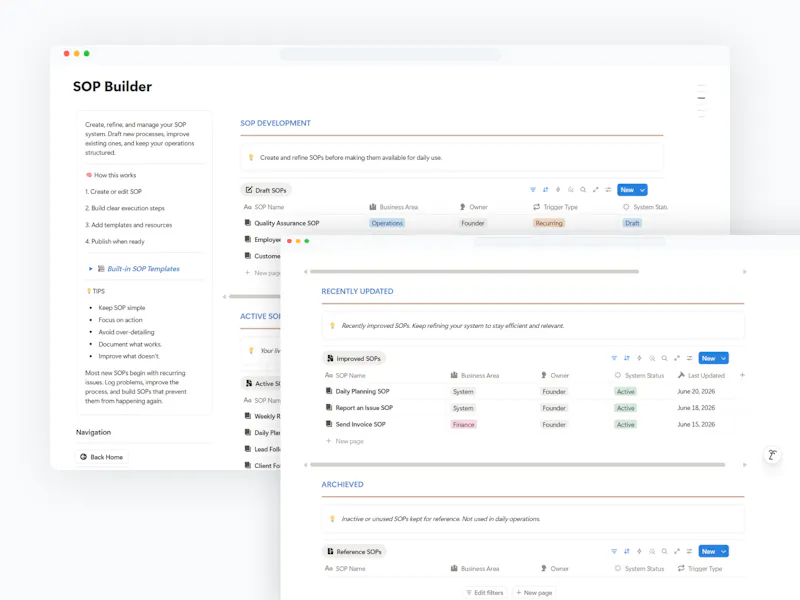Open Built-in SOP Templates link
Viewport: 800px width, 600px height.
(143, 269)
